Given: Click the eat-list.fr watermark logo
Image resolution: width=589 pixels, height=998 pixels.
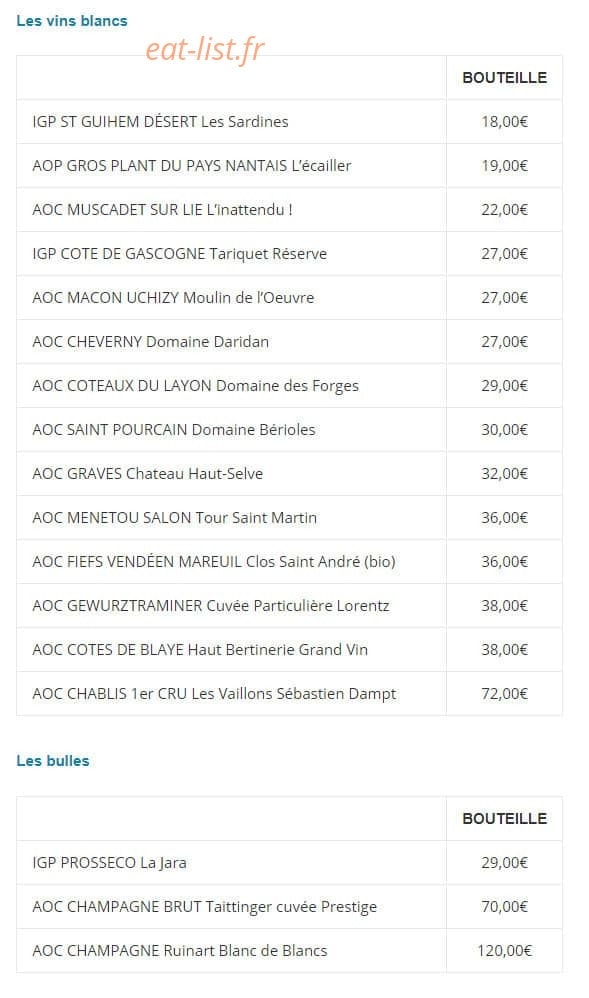Looking at the screenshot, I should tap(204, 49).
